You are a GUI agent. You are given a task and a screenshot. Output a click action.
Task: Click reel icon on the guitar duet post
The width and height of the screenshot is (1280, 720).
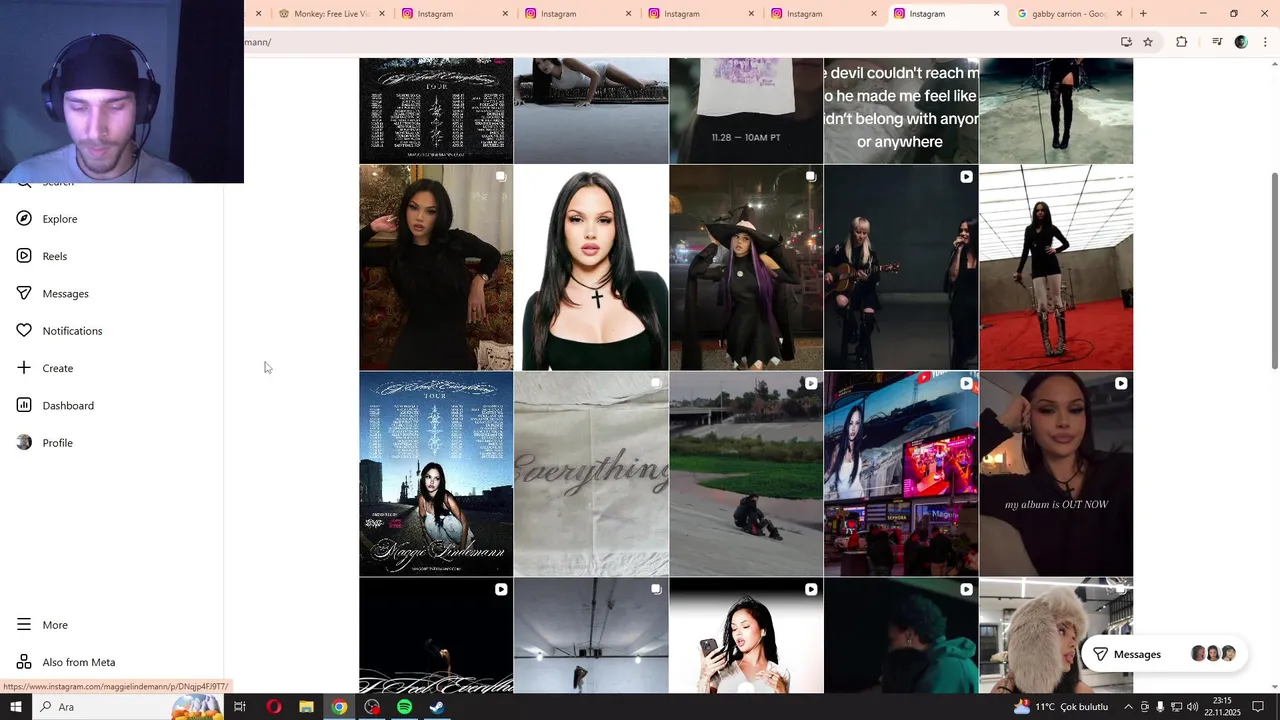click(966, 177)
